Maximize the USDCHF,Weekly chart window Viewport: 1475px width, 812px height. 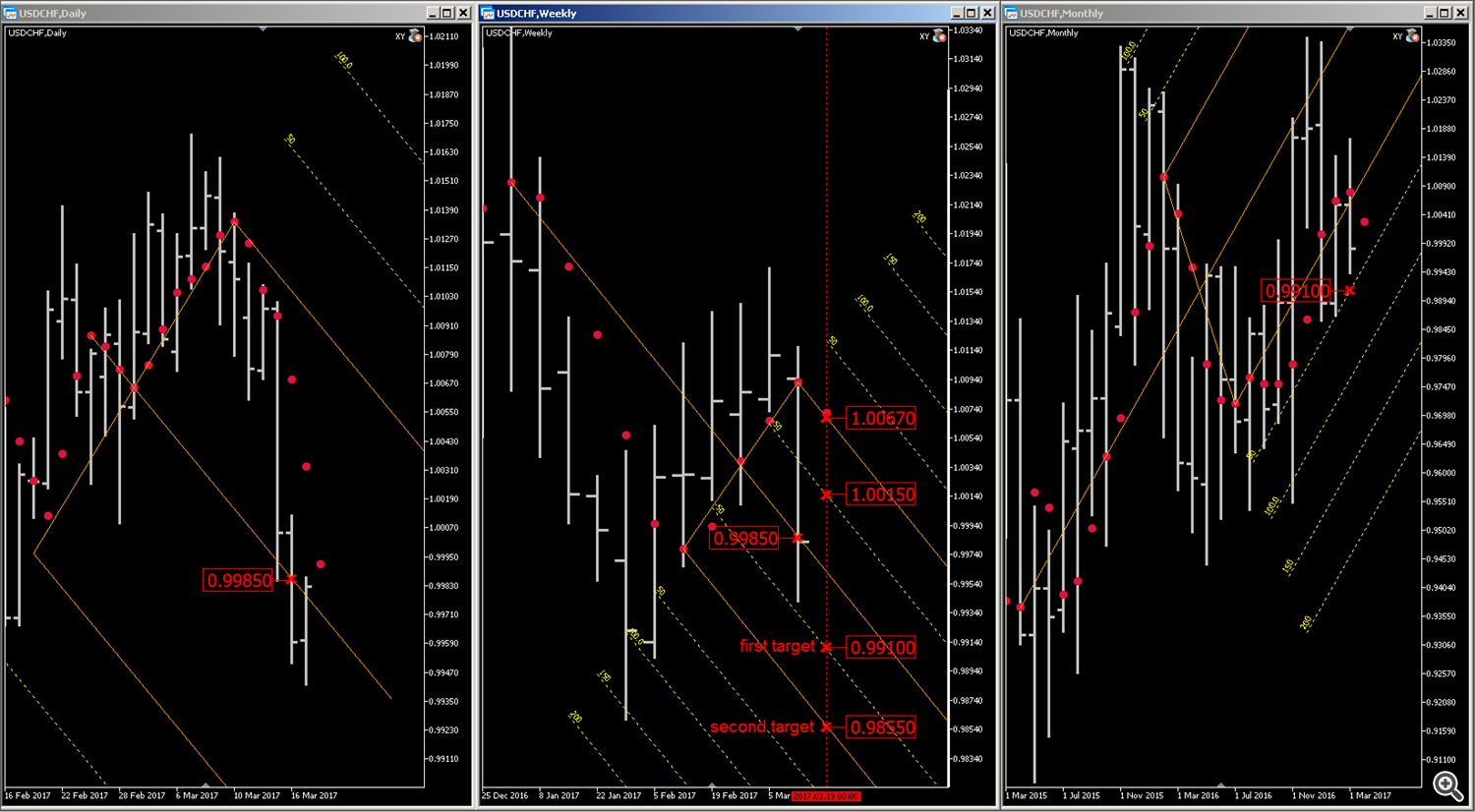(972, 13)
